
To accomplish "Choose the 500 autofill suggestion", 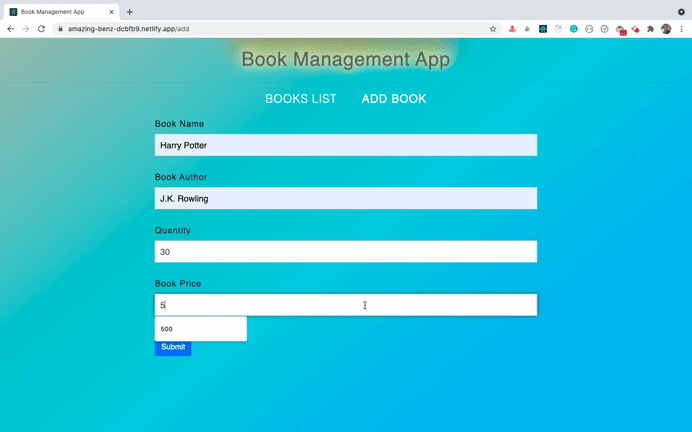I will coord(201,329).
